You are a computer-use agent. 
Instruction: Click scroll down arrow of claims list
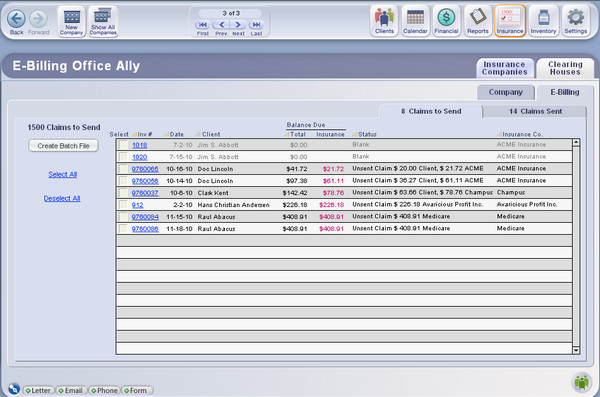[x=576, y=350]
